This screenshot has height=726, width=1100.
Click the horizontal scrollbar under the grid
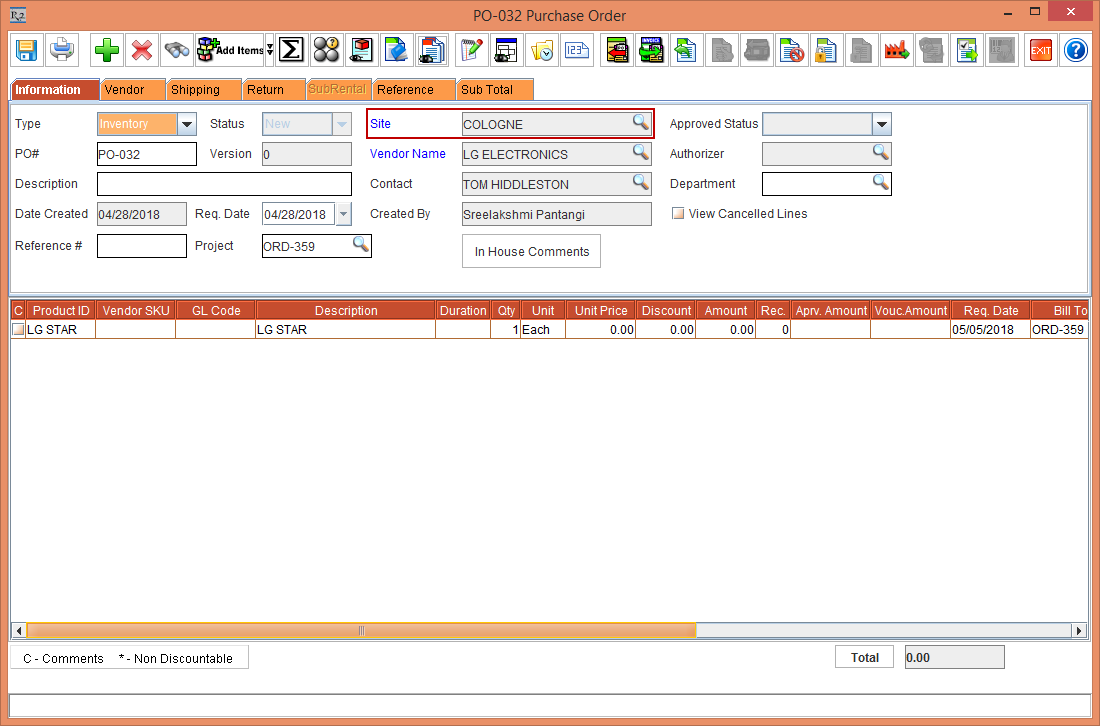pos(360,631)
